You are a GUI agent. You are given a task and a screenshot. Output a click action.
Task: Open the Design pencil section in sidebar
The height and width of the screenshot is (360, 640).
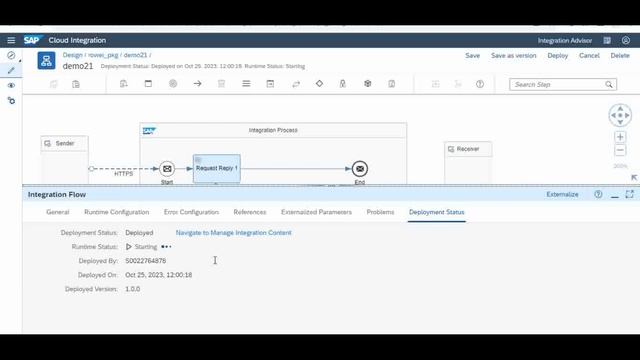pyautogui.click(x=11, y=70)
